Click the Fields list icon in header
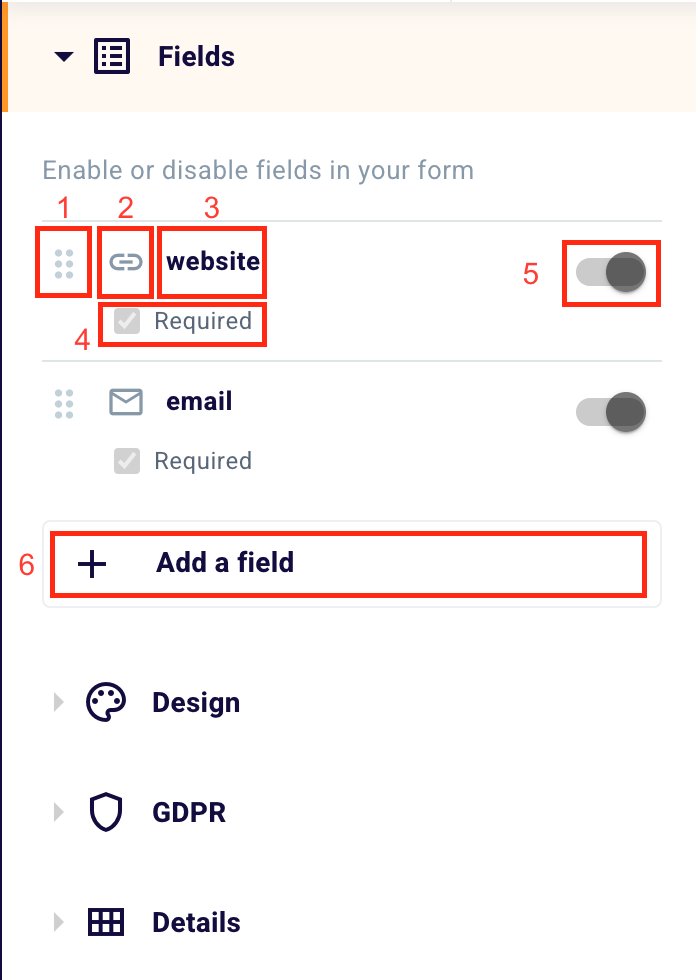 pos(112,57)
